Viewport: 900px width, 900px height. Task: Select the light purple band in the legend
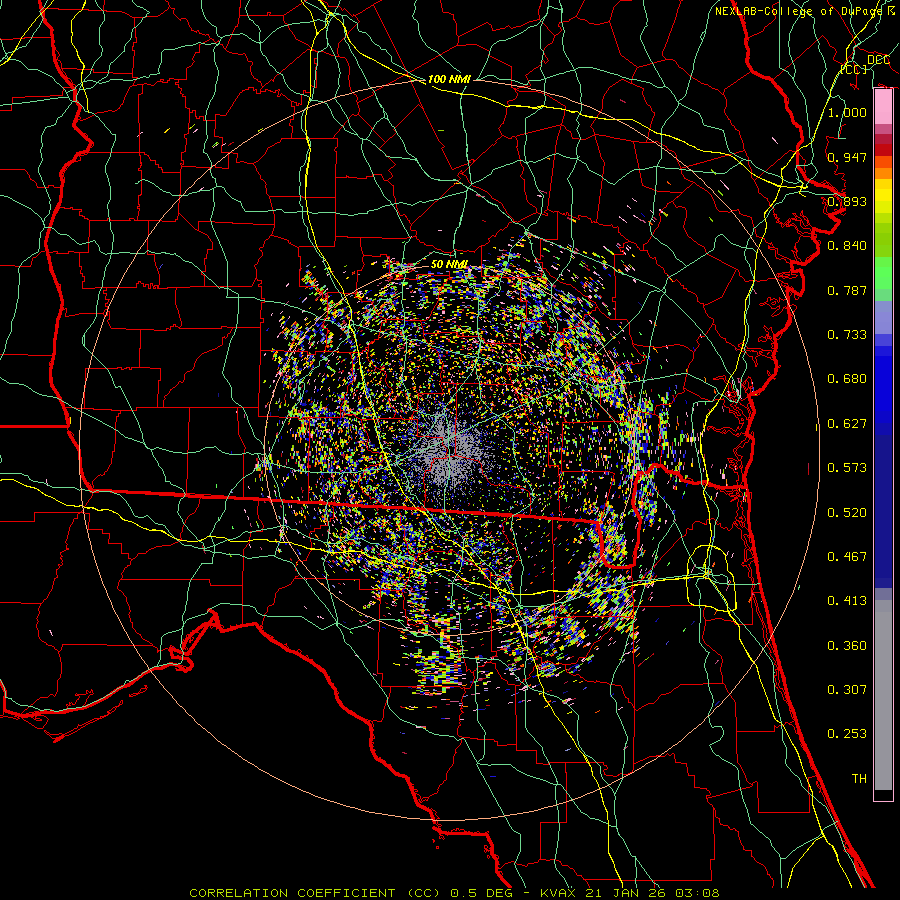[x=883, y=318]
